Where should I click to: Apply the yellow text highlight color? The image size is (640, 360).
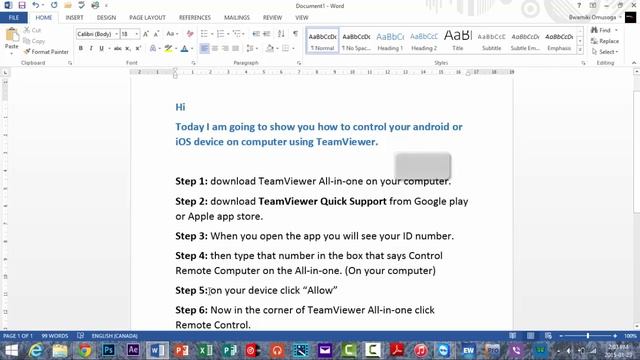tap(168, 49)
